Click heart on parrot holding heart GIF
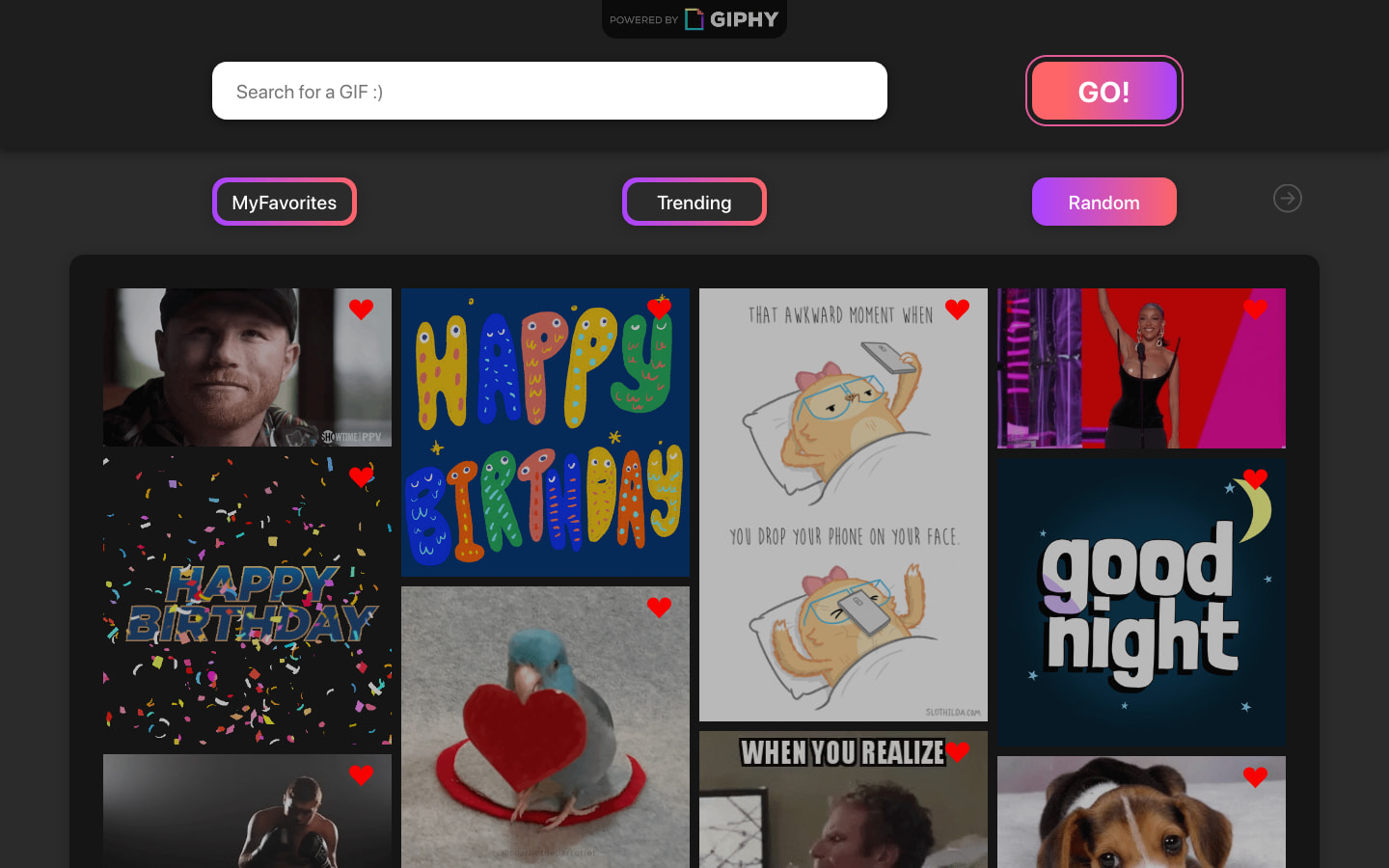The image size is (1389, 868). (x=659, y=608)
